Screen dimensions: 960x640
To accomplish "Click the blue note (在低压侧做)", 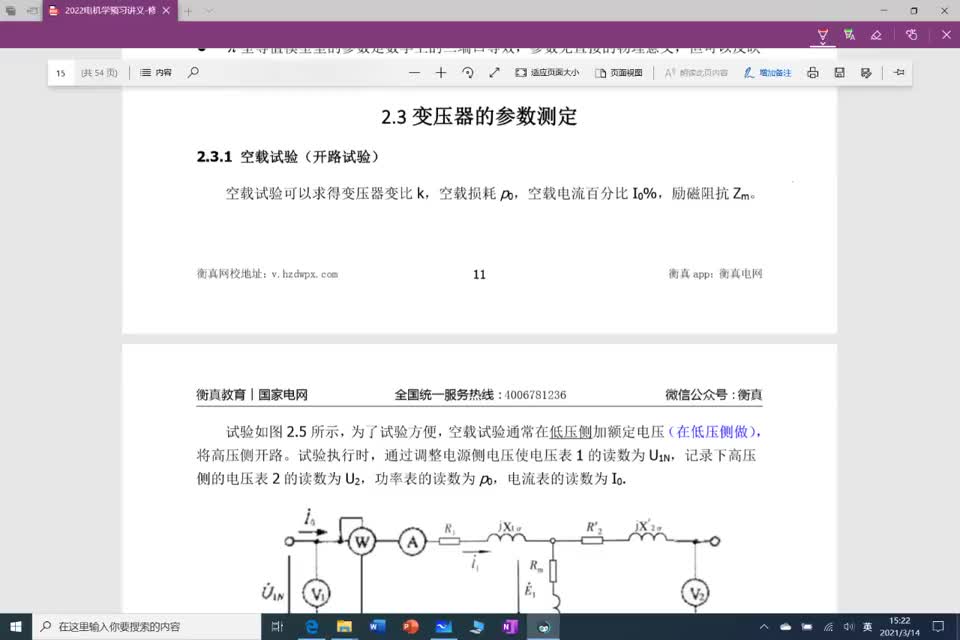I will [x=711, y=432].
